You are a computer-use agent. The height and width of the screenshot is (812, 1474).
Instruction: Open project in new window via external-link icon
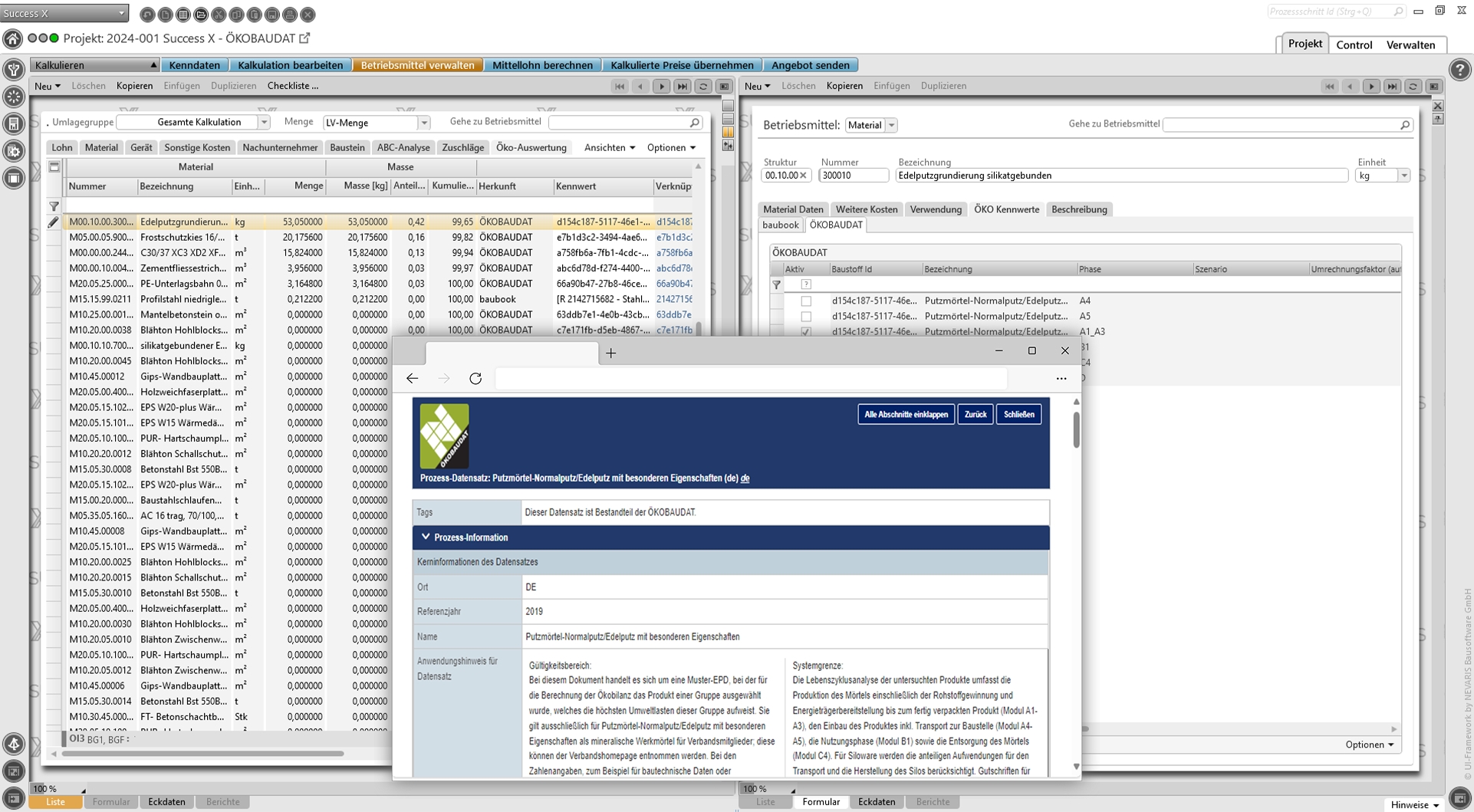(x=305, y=38)
